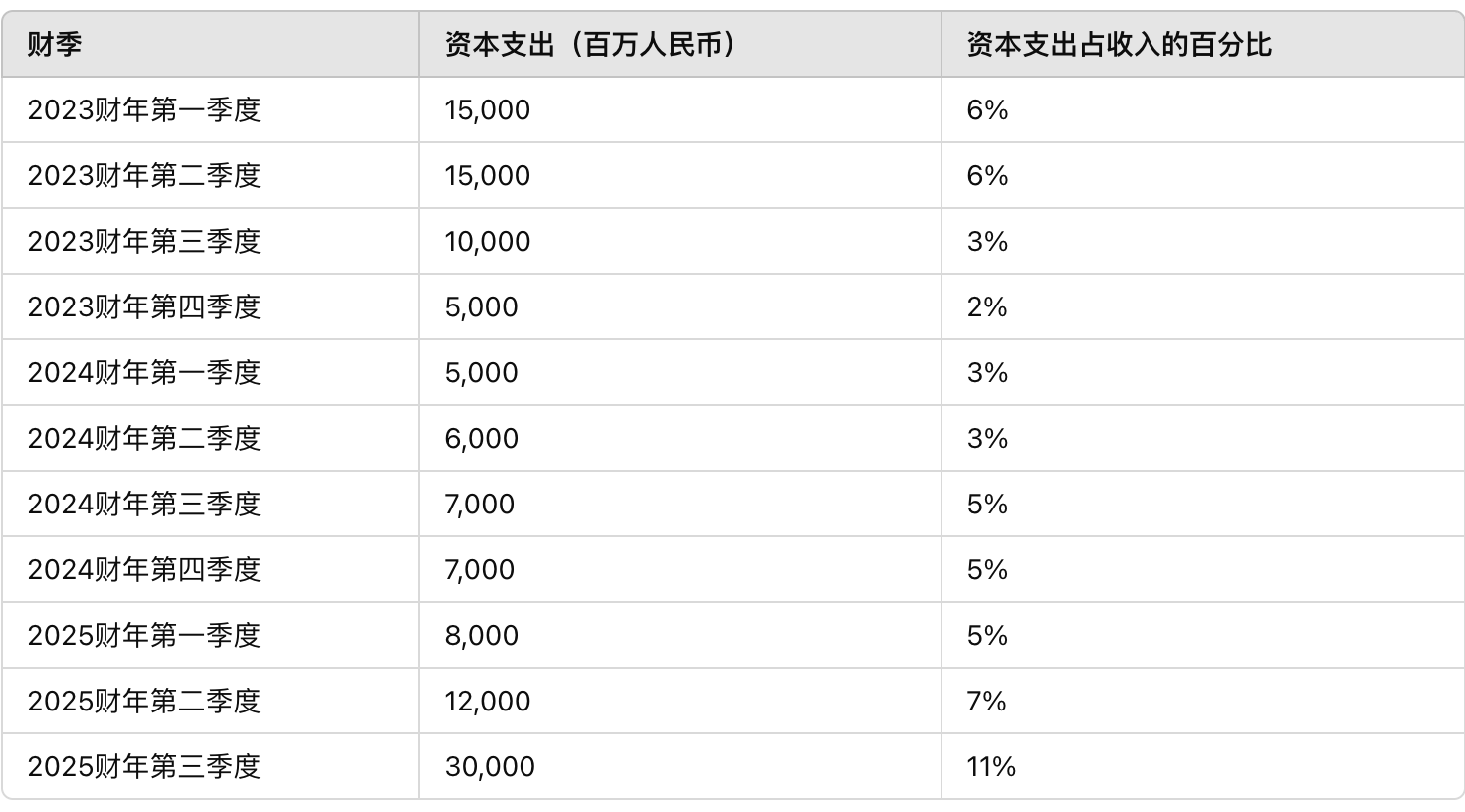Viewport: 1465px width, 812px height.
Task: Select the 2025财年第二季度 row label
Action: (144, 701)
